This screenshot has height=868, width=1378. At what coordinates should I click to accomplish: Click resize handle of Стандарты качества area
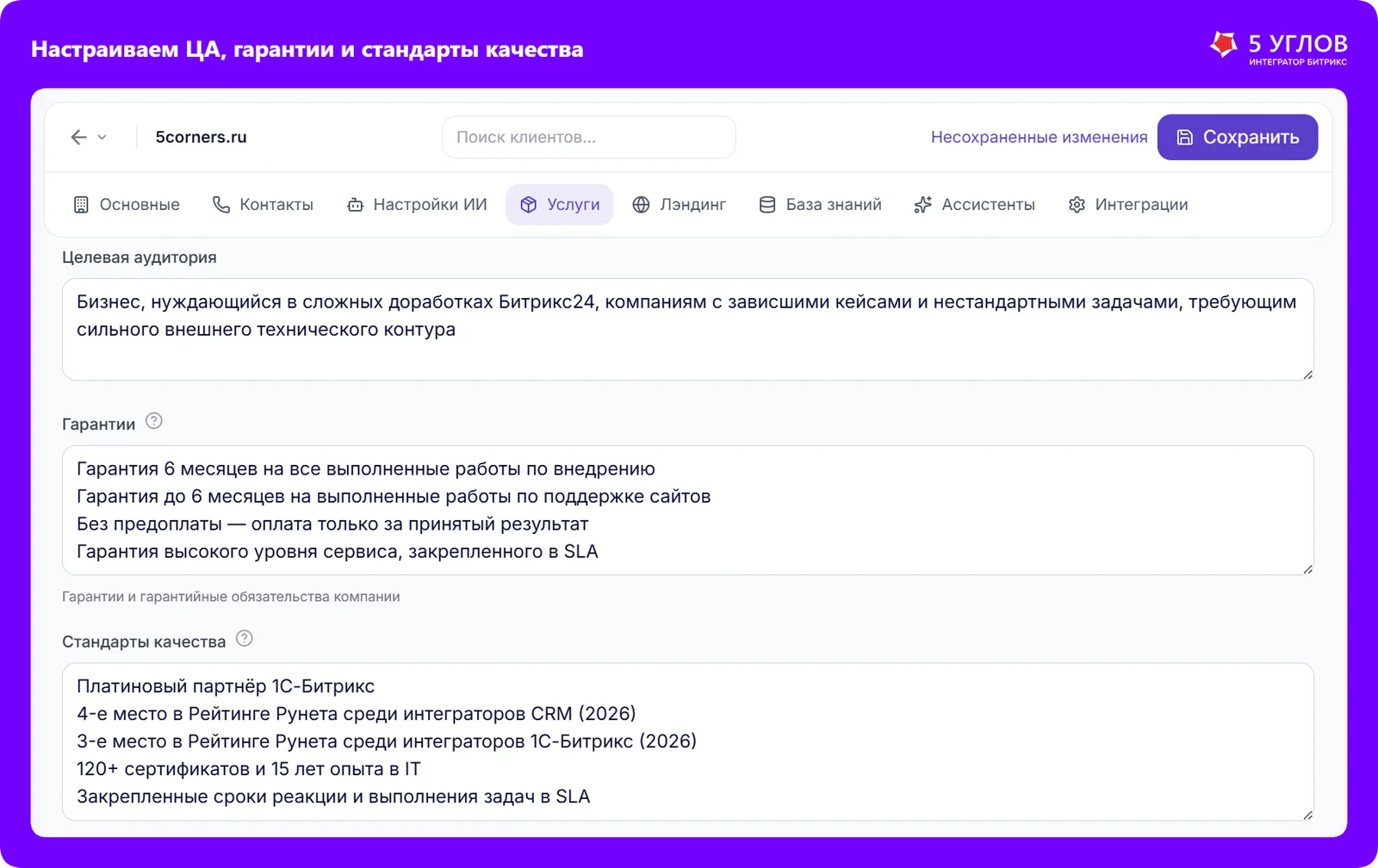(1307, 815)
